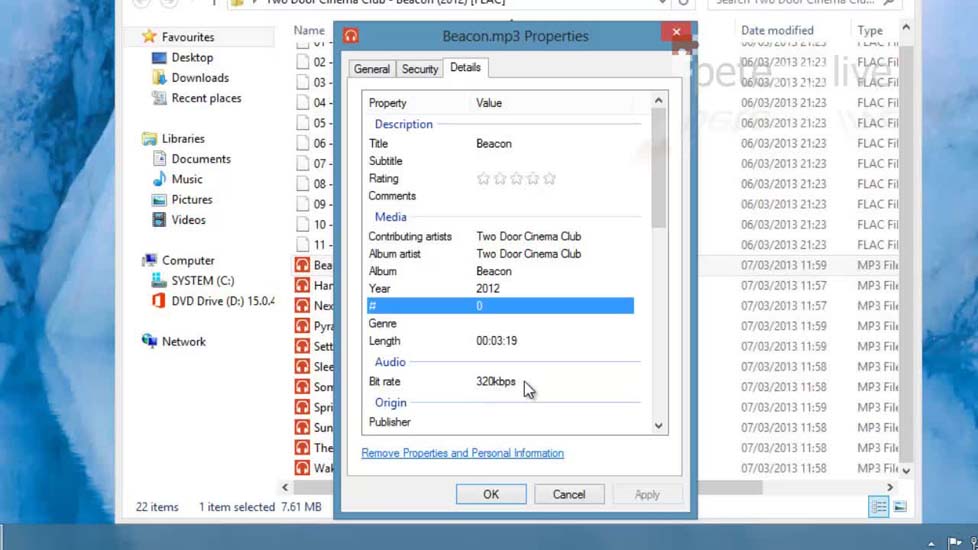This screenshot has height=550, width=978.
Task: Click Explorer horizontal scroll left arrow
Action: [285, 487]
